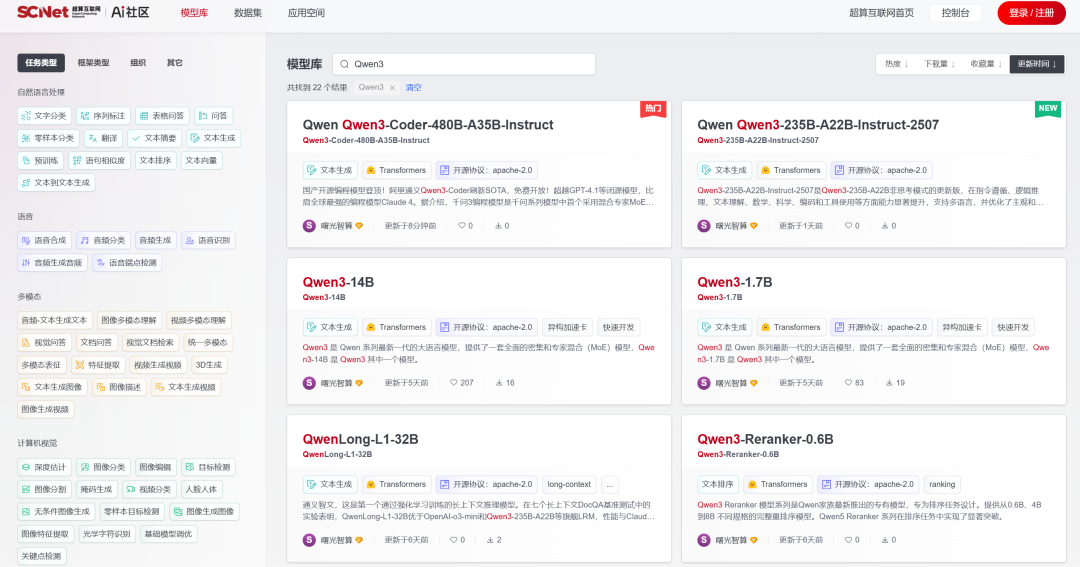Image resolution: width=1080 pixels, height=567 pixels.
Task: Switch to 框架类型 filter tab
Action: pos(93,63)
